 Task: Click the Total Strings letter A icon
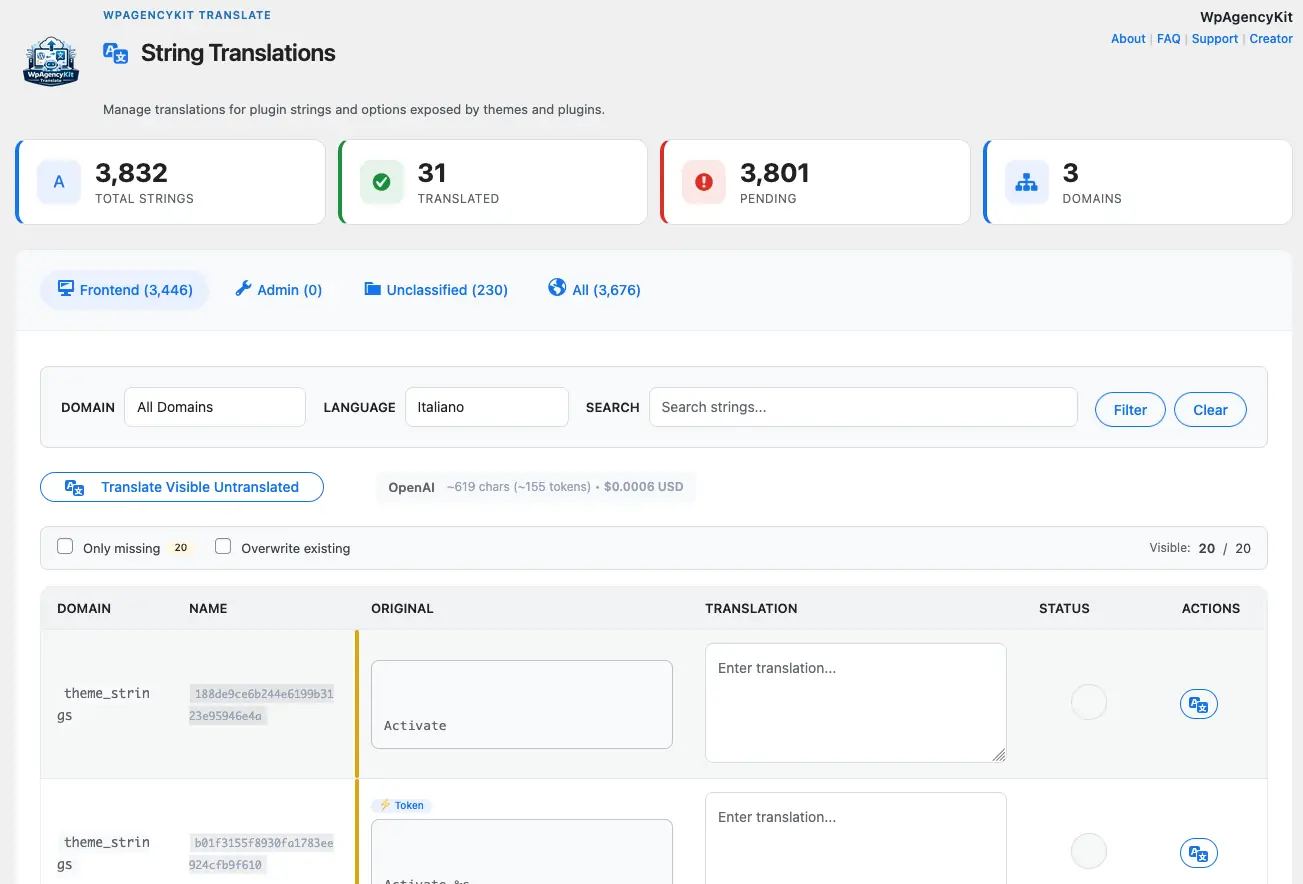tap(59, 182)
